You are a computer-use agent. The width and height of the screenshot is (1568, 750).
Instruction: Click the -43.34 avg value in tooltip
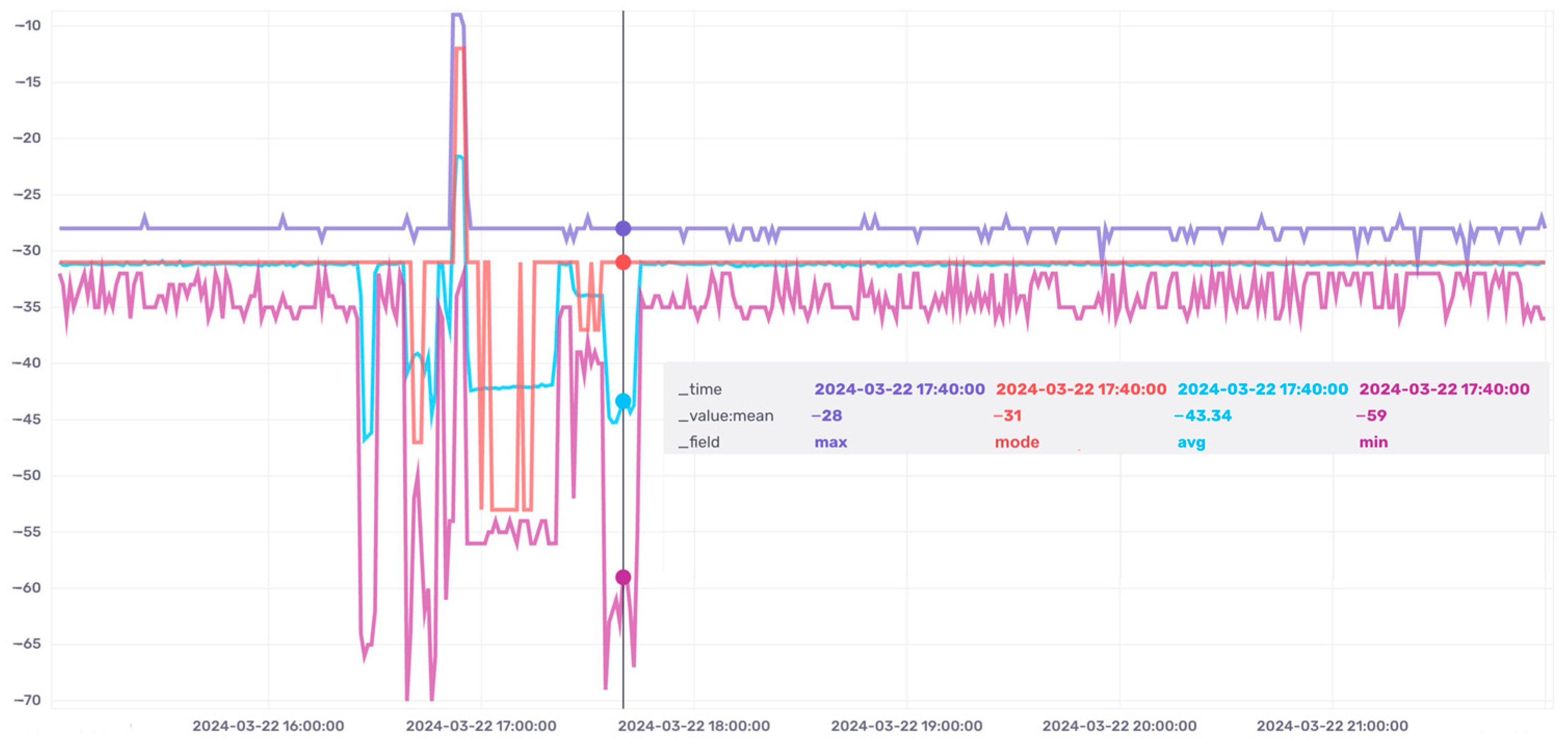pyautogui.click(x=1202, y=416)
